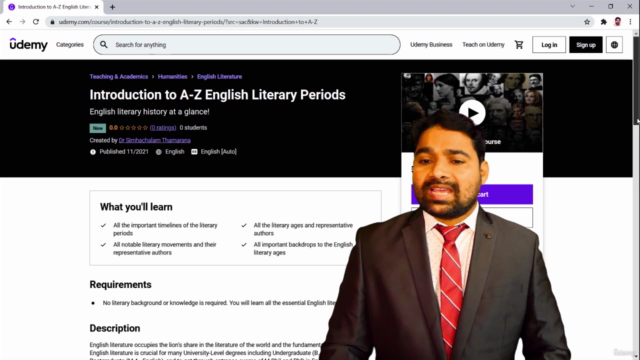640x360 pixels.
Task: Open the Chrome profile avatar
Action: pyautogui.click(x=618, y=22)
